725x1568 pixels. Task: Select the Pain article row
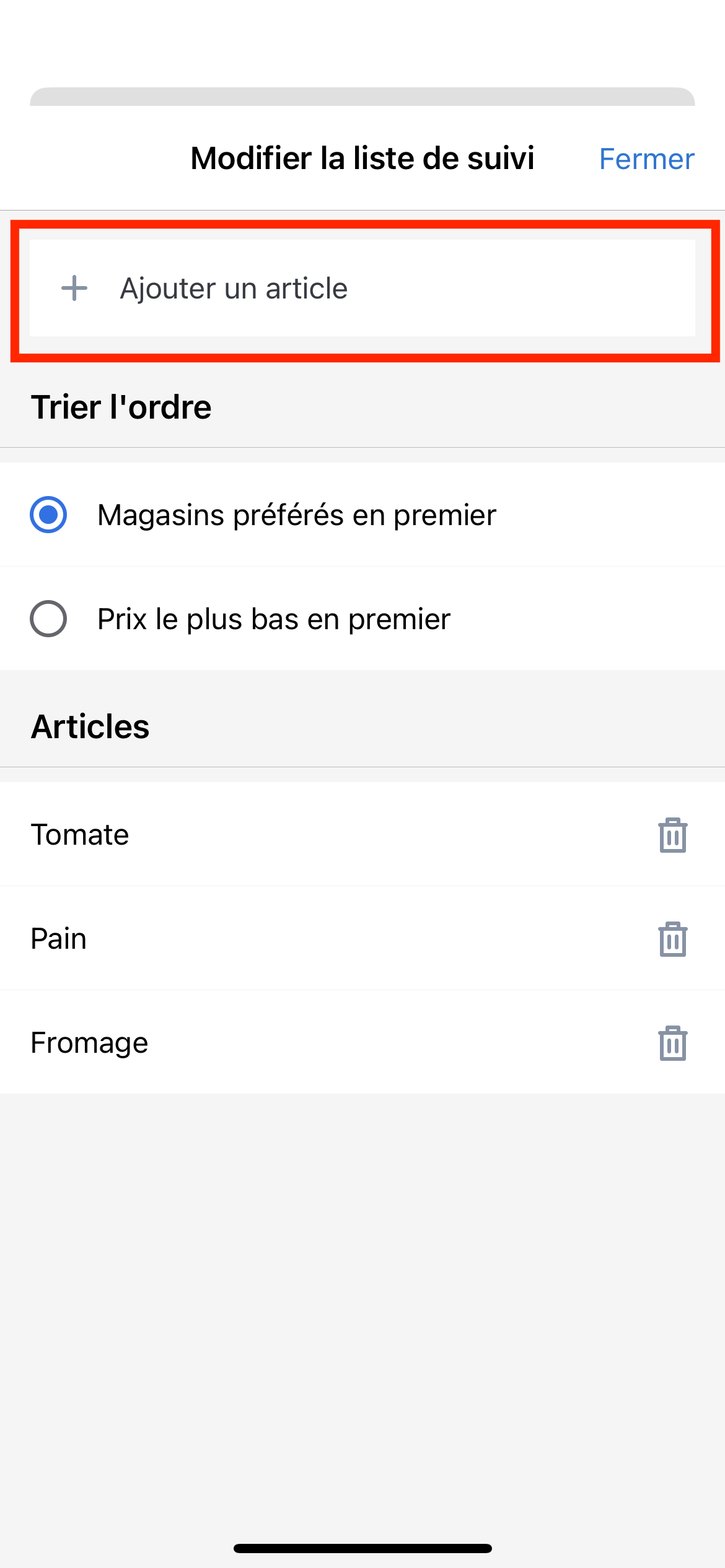pyautogui.click(x=362, y=938)
